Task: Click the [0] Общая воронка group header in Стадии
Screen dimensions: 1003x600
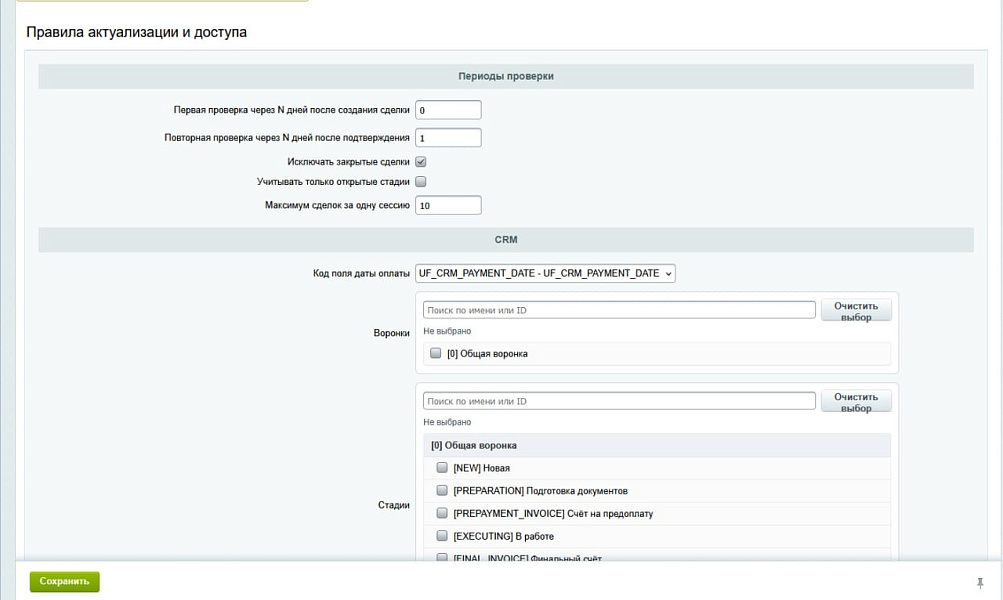Action: (x=657, y=445)
